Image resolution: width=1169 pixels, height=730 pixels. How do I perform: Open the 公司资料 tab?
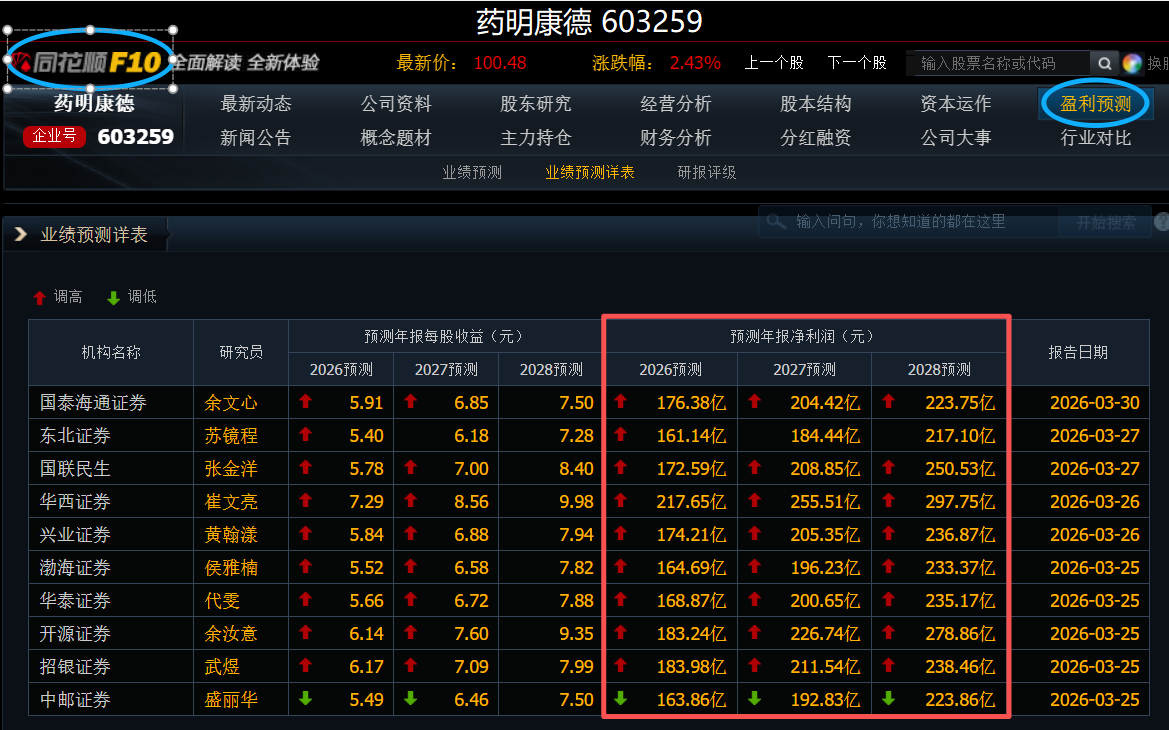click(396, 104)
